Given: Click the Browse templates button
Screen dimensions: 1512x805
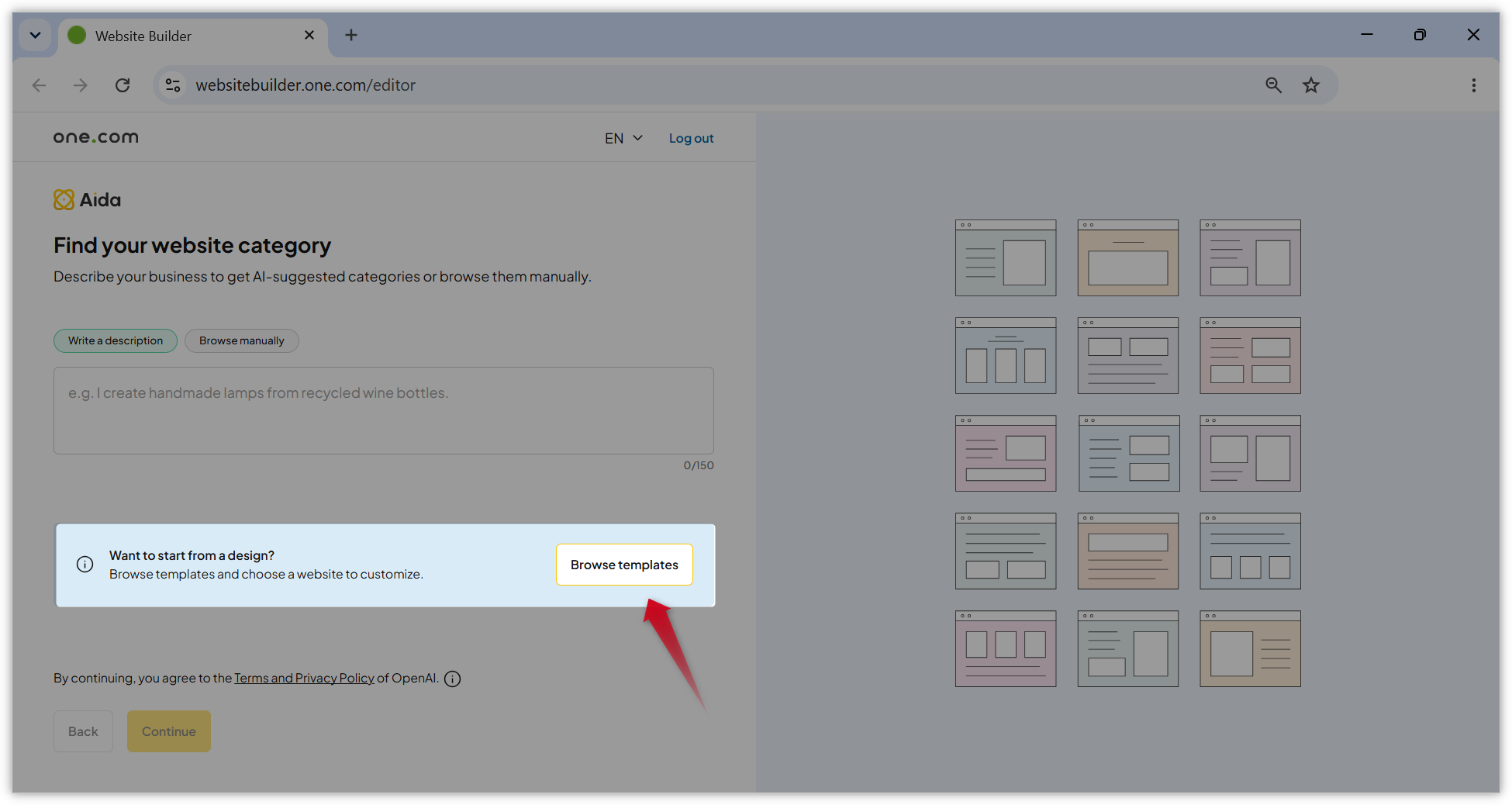Looking at the screenshot, I should tap(624, 565).
